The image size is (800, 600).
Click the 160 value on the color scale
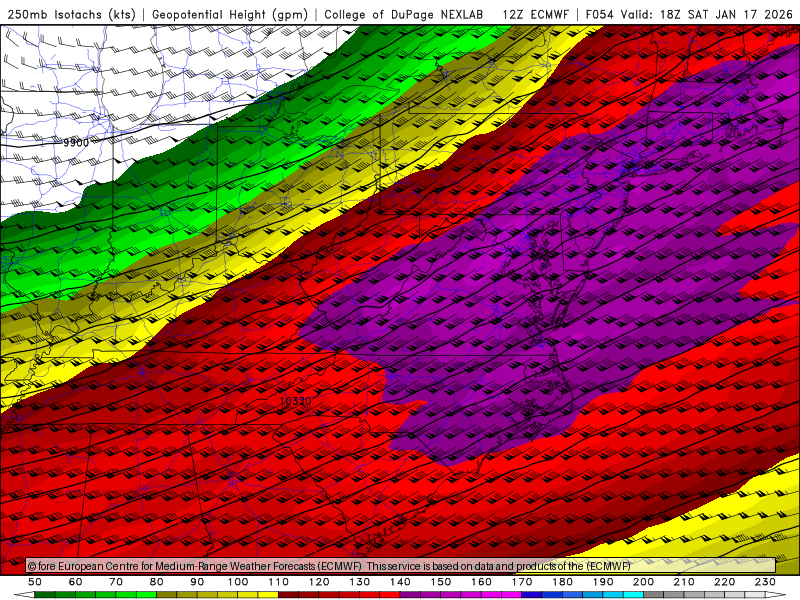[481, 582]
